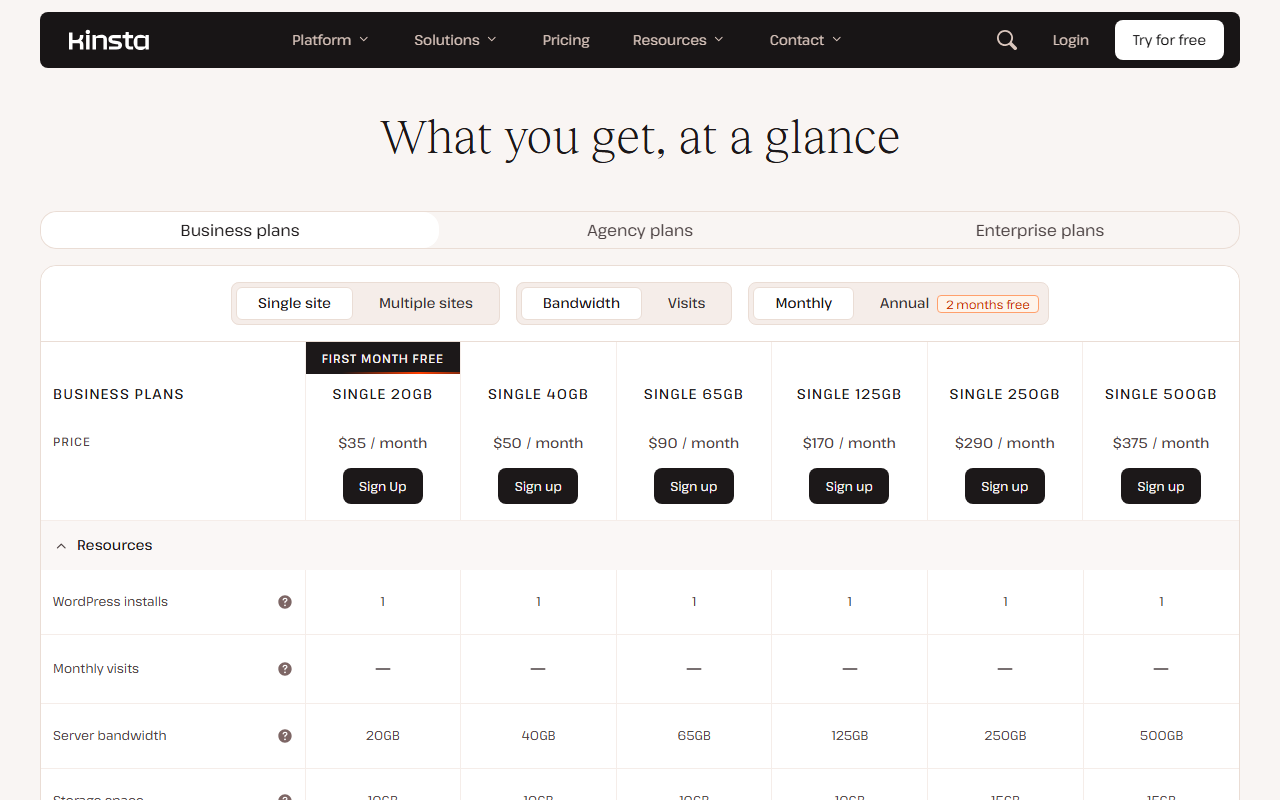Click the Login link
Image resolution: width=1280 pixels, height=800 pixels.
point(1070,40)
